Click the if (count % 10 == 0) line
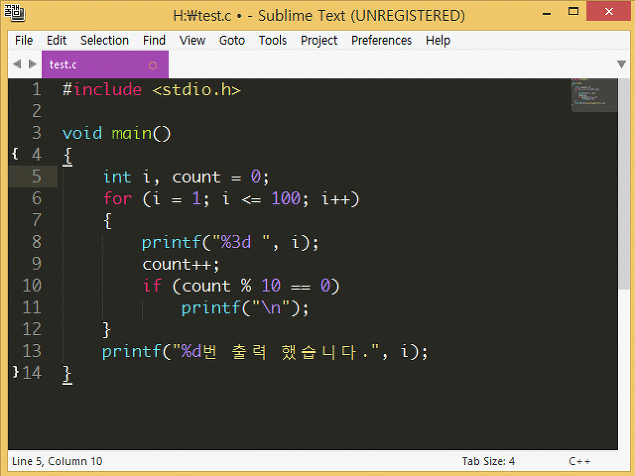 coord(241,286)
